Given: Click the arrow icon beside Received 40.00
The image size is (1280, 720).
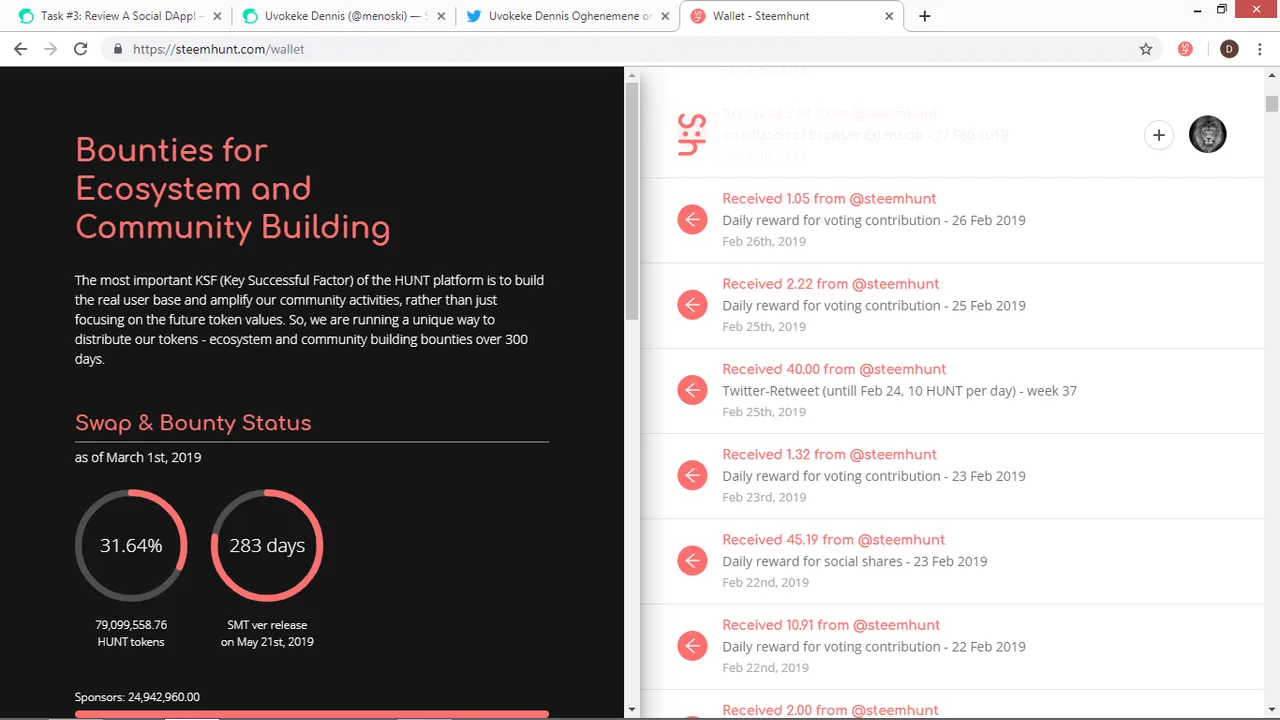Looking at the screenshot, I should (692, 390).
